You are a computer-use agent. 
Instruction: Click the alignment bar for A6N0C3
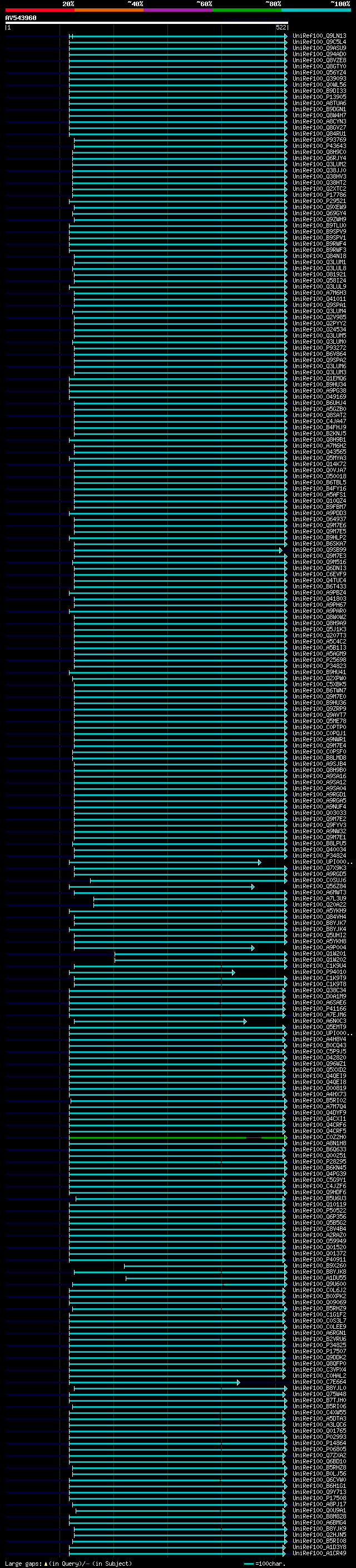(x=160, y=1021)
